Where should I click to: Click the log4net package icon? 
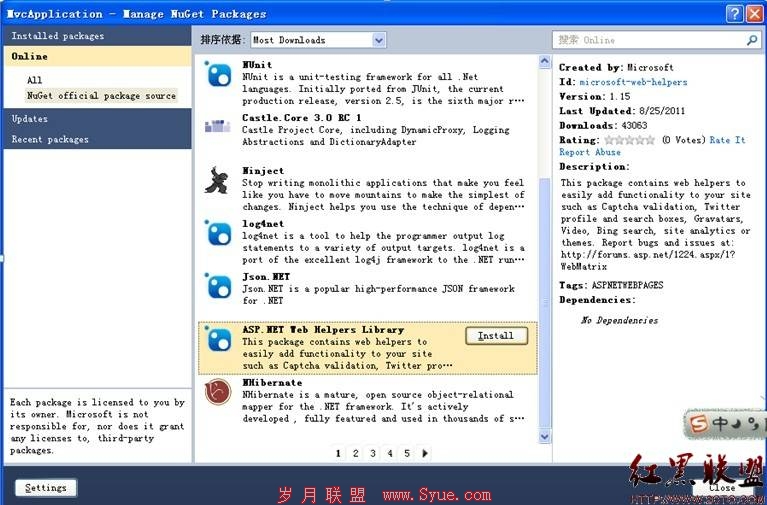pos(218,233)
